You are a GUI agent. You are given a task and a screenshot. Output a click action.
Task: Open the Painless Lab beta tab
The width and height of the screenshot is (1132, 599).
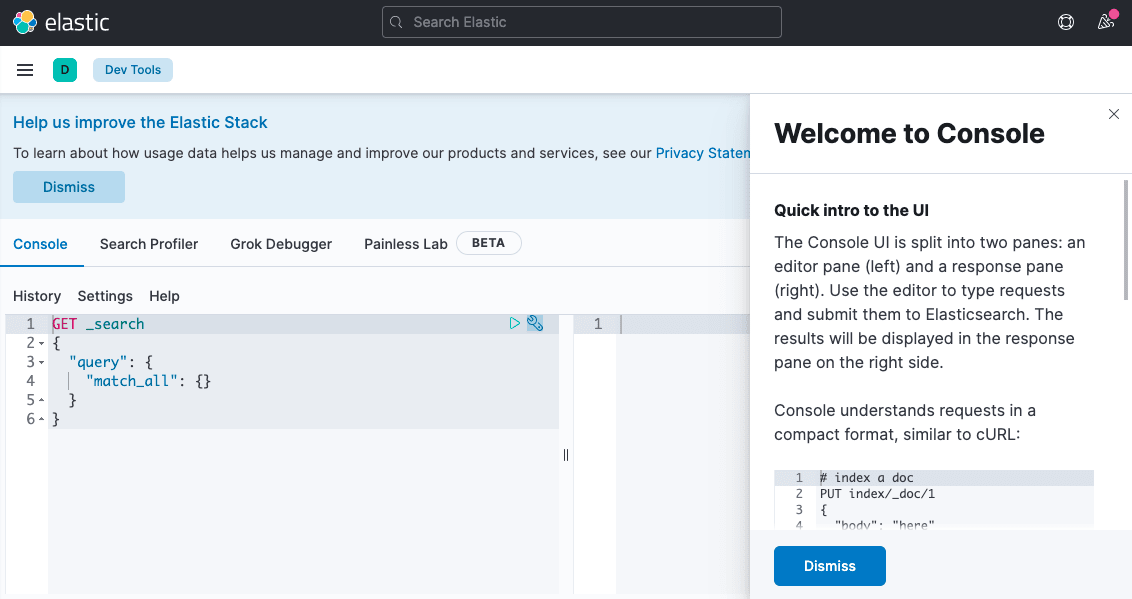click(405, 243)
